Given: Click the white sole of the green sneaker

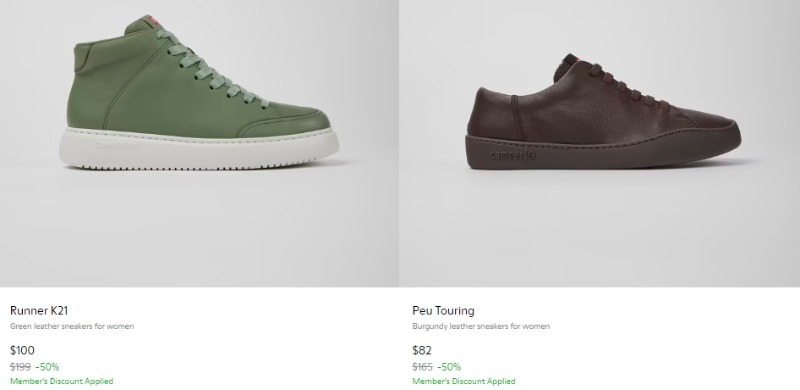Looking at the screenshot, I should click(x=199, y=149).
